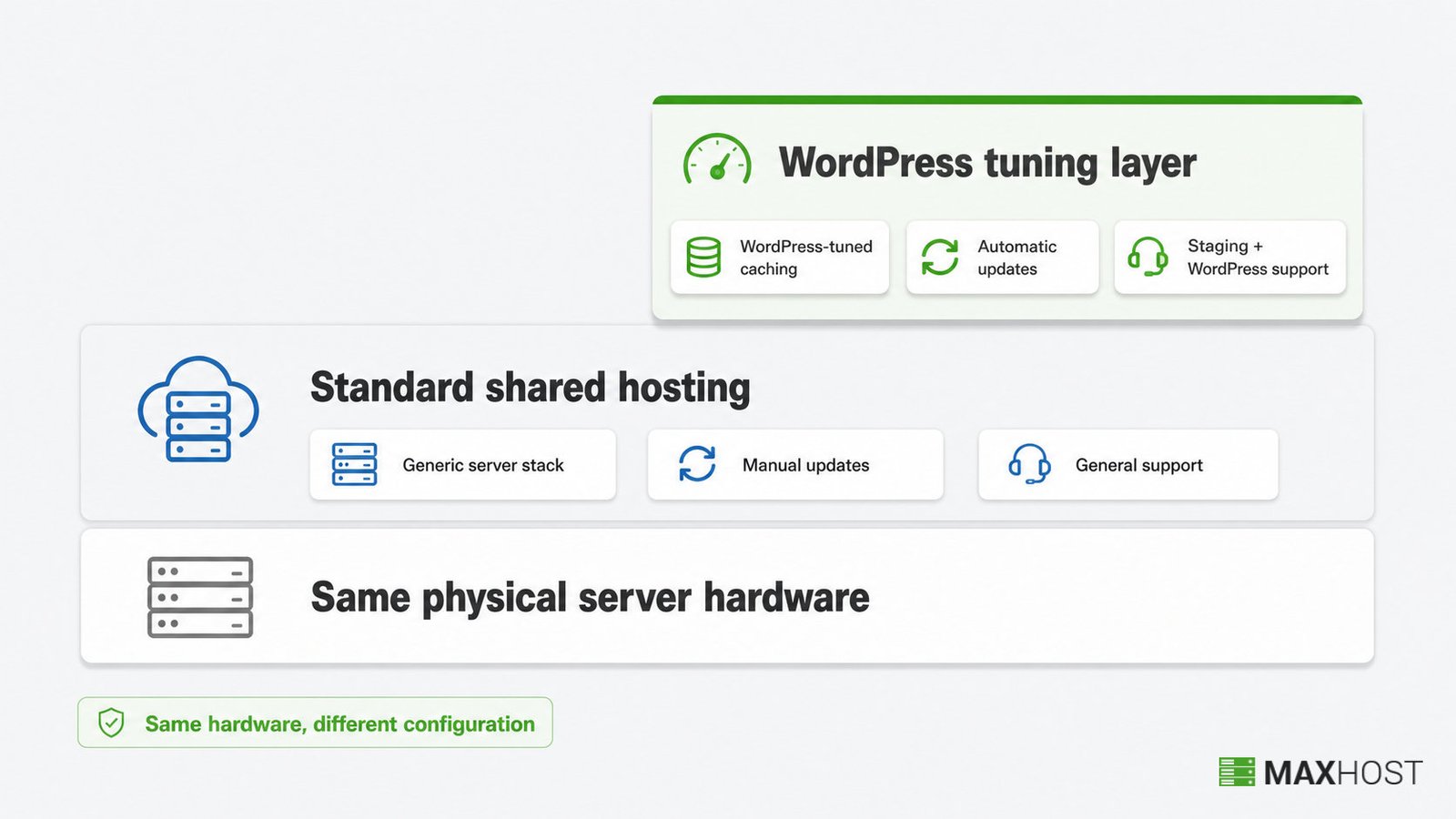
Task: Click the green headset support icon
Action: [x=1148, y=257]
